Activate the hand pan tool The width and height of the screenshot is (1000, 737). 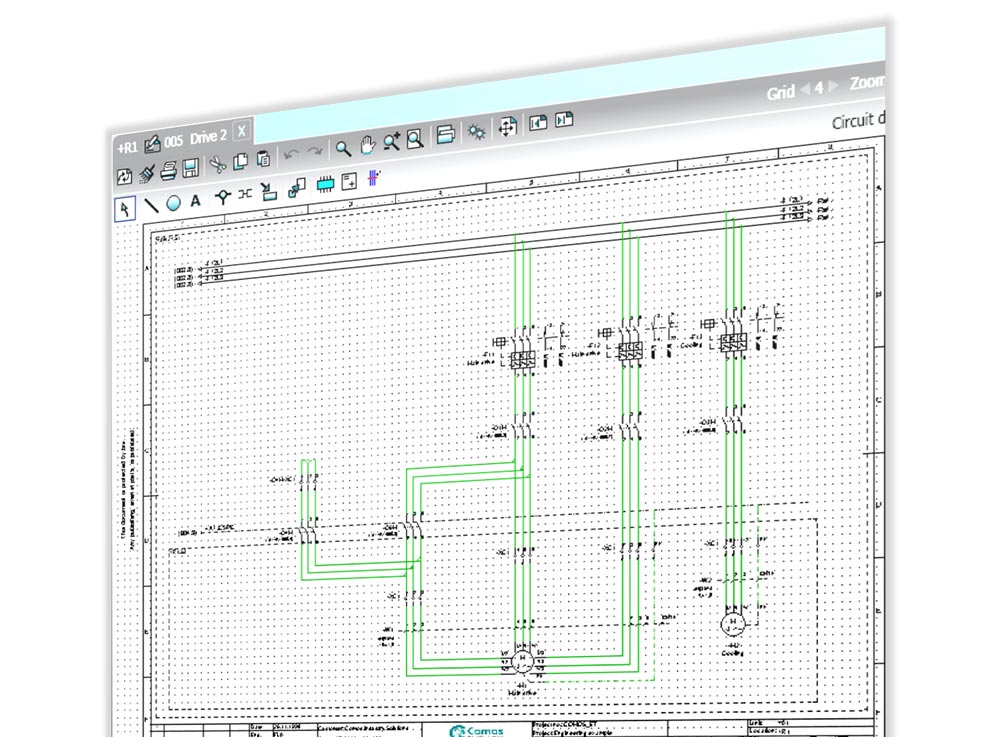point(367,145)
